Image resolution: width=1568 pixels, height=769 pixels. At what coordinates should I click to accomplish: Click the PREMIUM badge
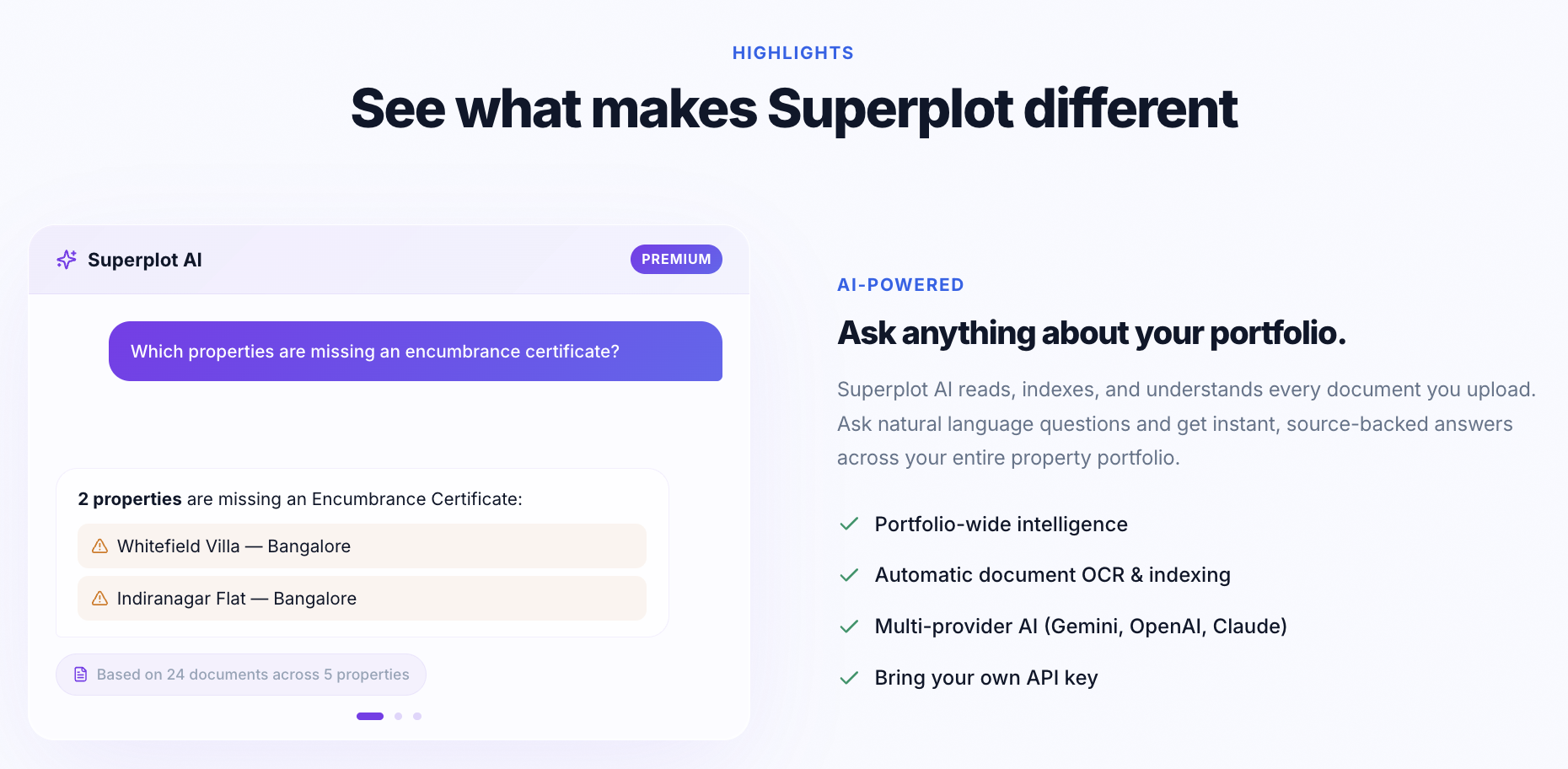pyautogui.click(x=676, y=259)
